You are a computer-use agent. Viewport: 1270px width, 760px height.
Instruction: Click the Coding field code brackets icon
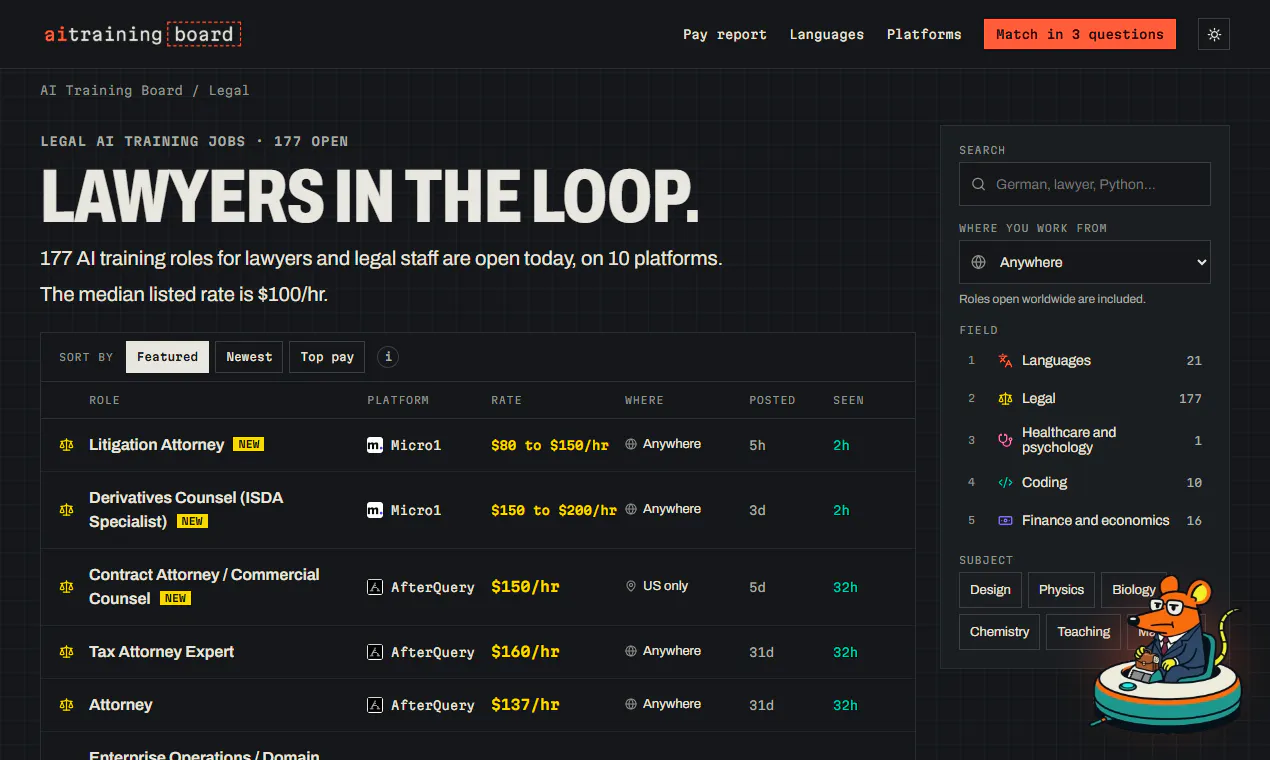pyautogui.click(x=1005, y=483)
